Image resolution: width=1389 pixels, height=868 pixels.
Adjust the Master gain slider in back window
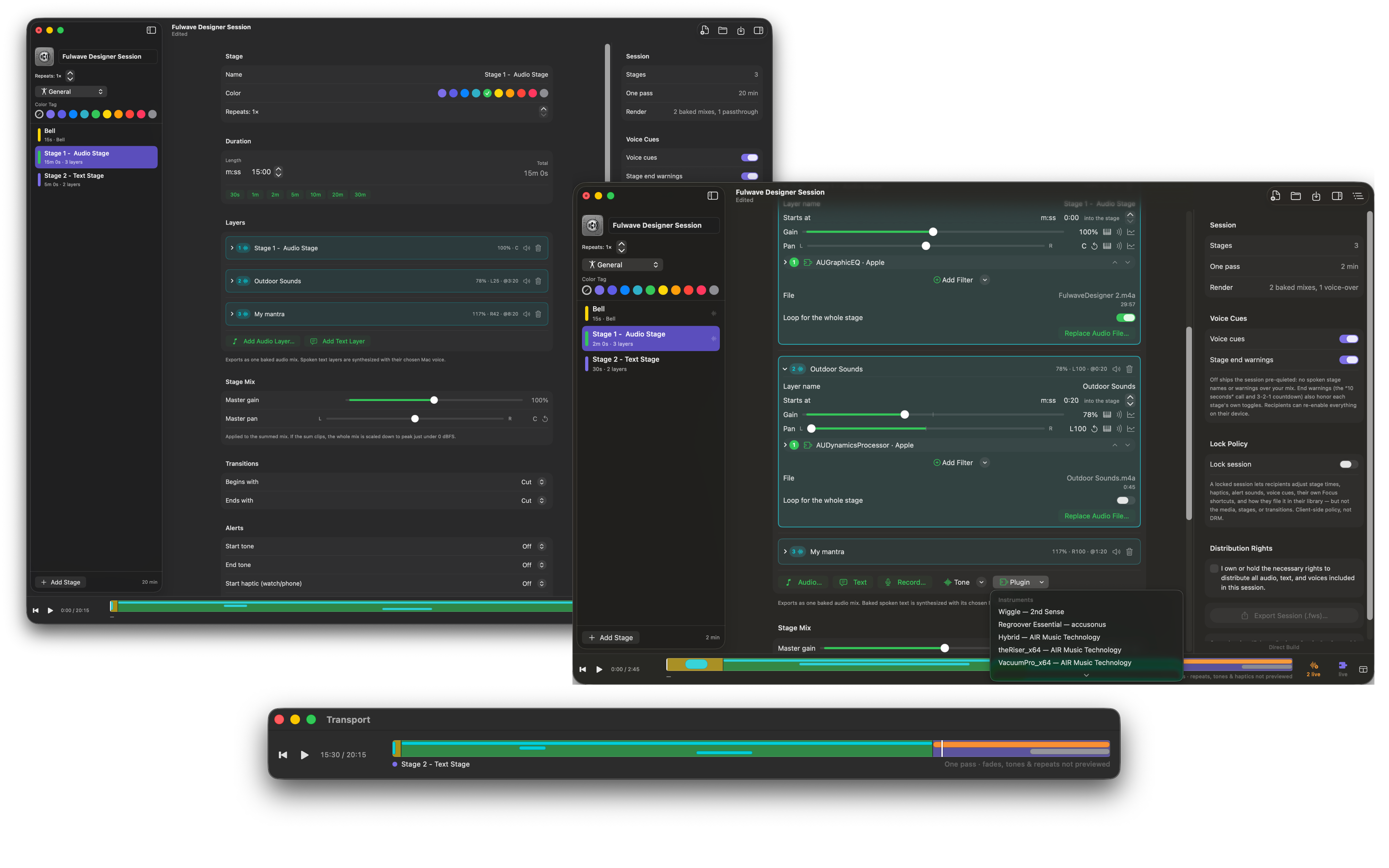click(435, 400)
